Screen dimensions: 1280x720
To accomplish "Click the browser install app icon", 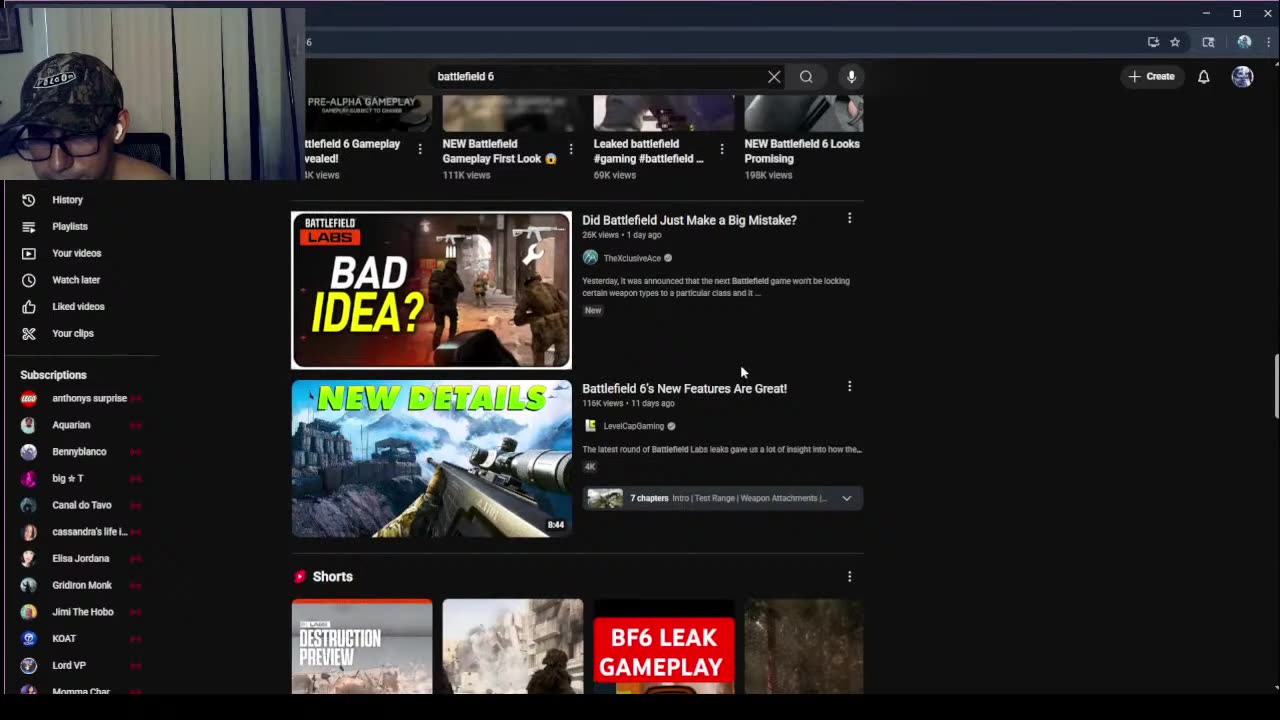I will 1153,42.
